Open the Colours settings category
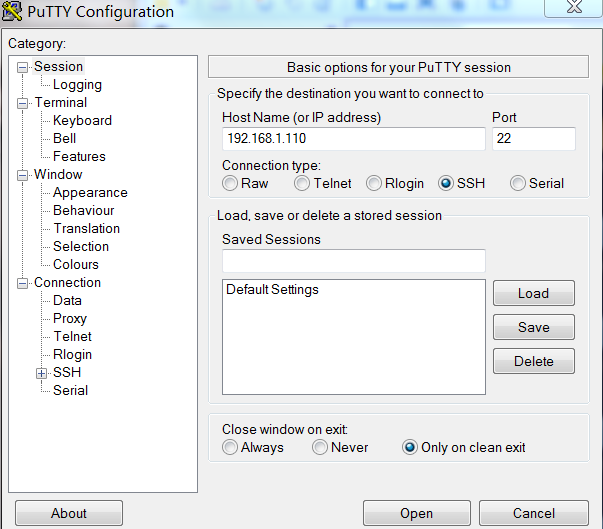Image resolution: width=603 pixels, height=529 pixels. pos(76,264)
